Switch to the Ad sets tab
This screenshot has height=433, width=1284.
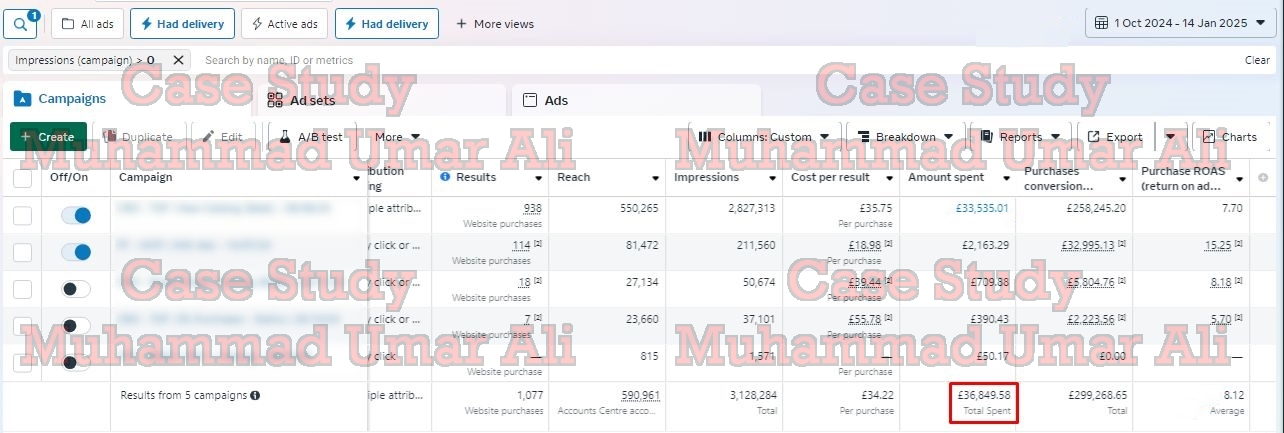tap(312, 100)
